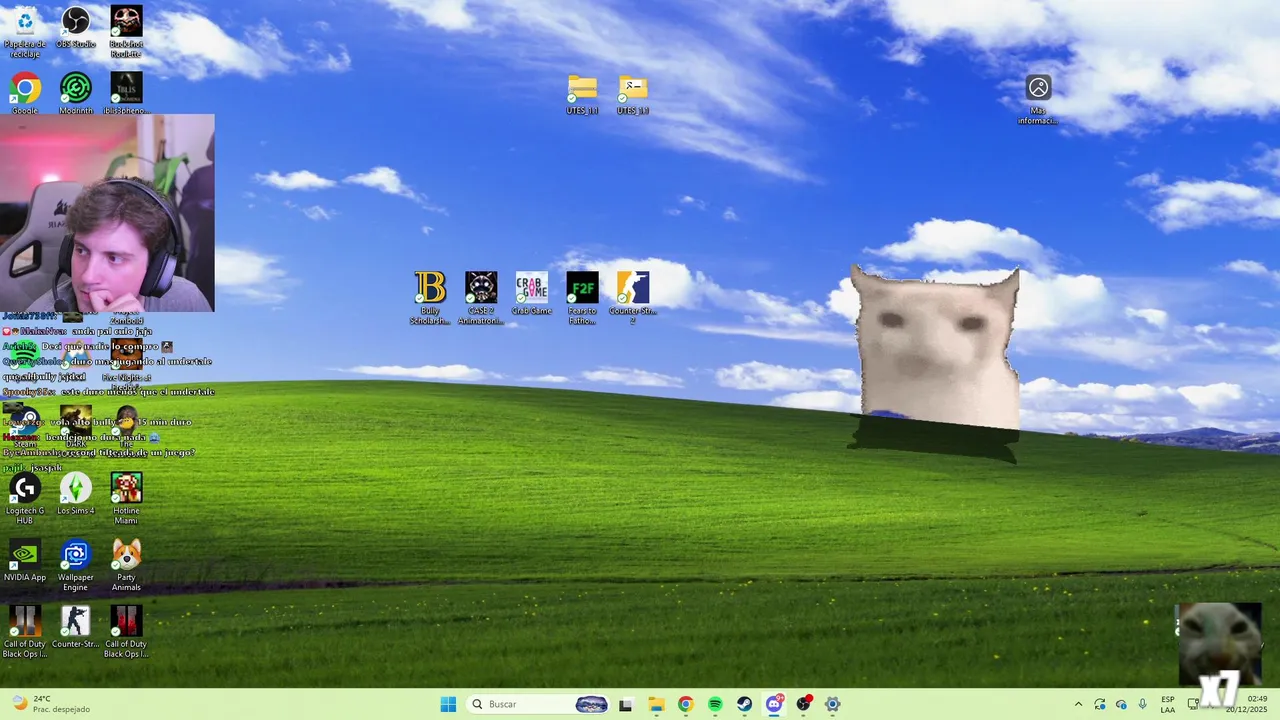Open the Hotline Miami game icon

pos(126,498)
